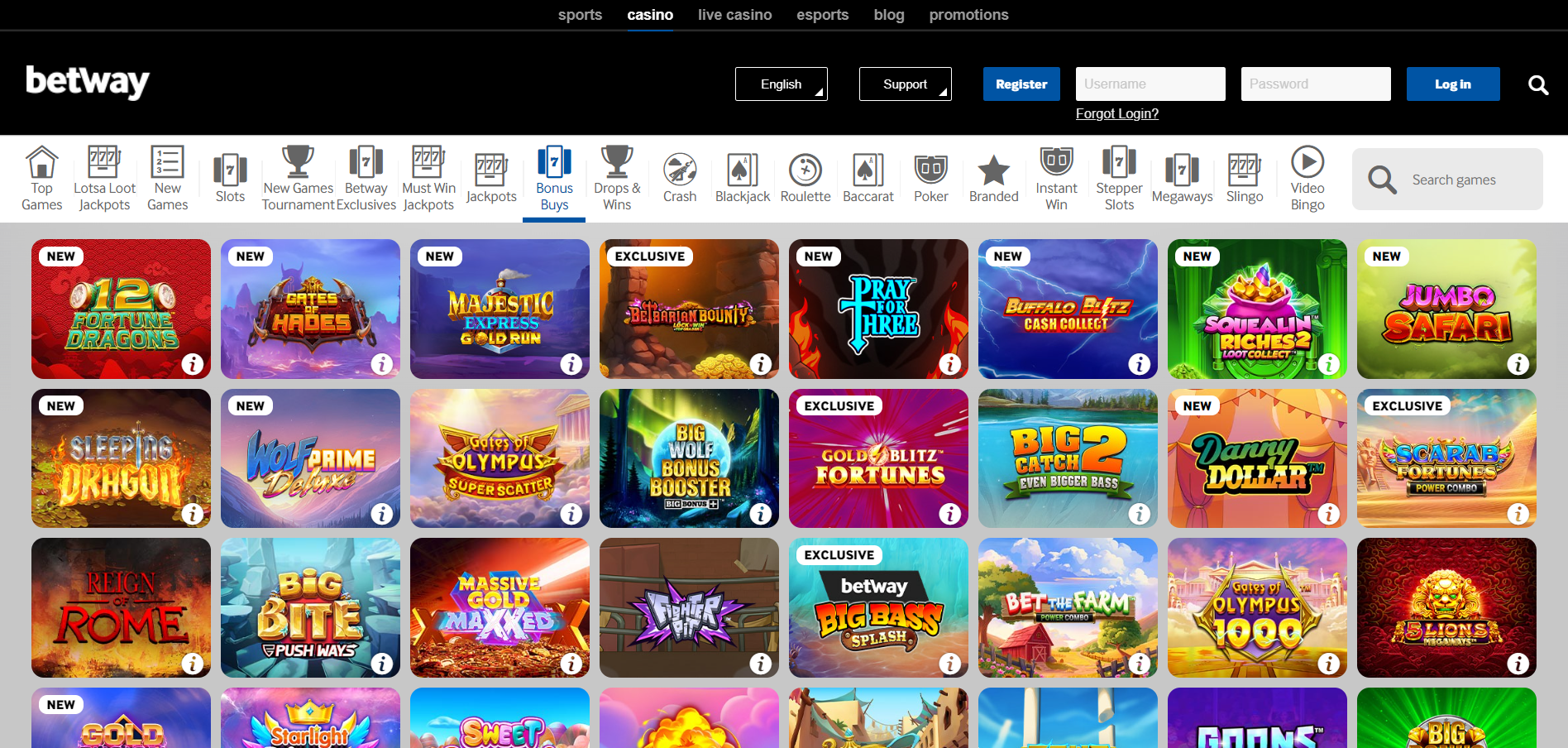The image size is (1568, 748).
Task: Open the promotions section
Action: [x=968, y=15]
